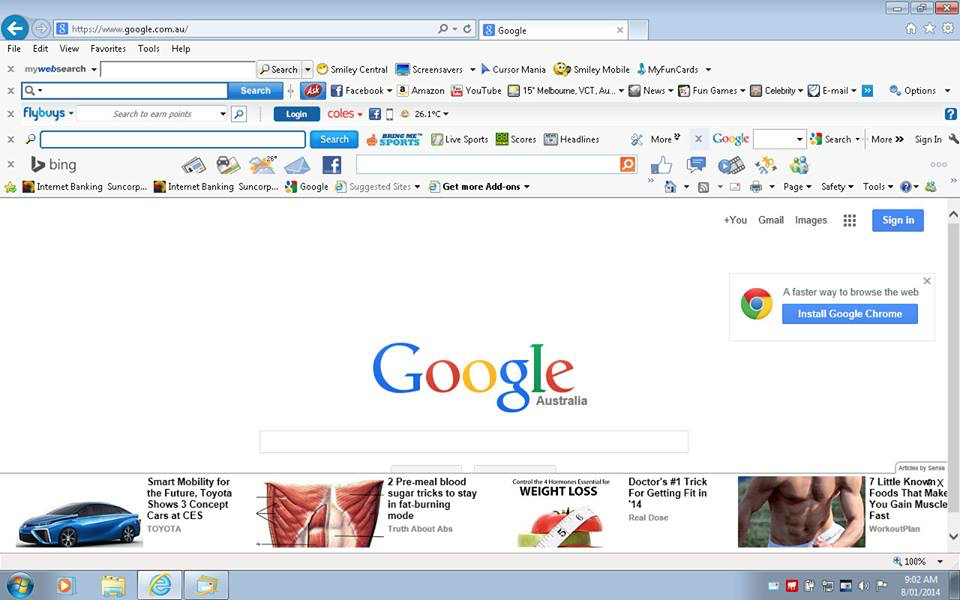Image resolution: width=960 pixels, height=600 pixels.
Task: Click the blue Sign in button
Action: tap(897, 220)
